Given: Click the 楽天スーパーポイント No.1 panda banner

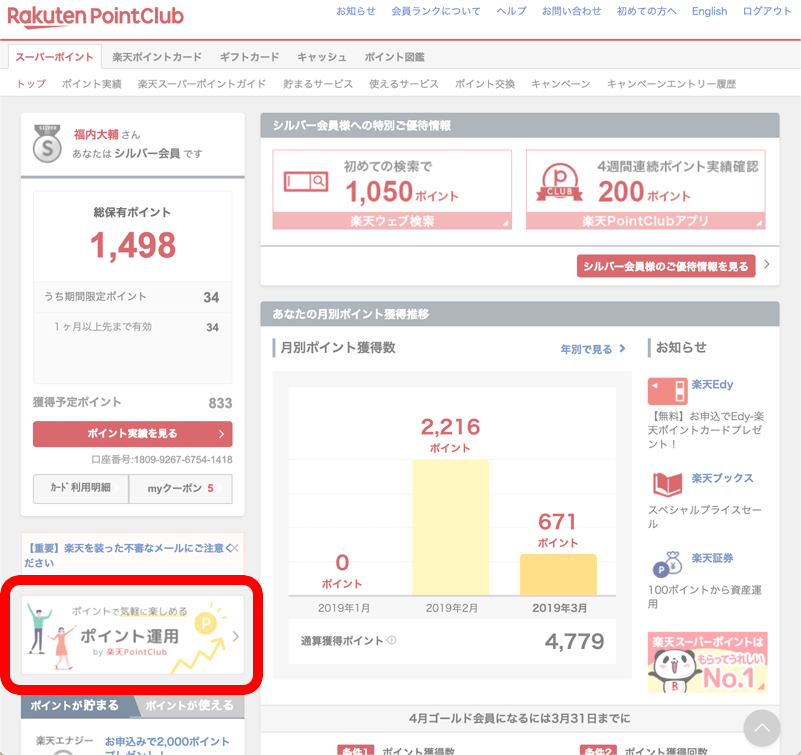Looking at the screenshot, I should (708, 663).
